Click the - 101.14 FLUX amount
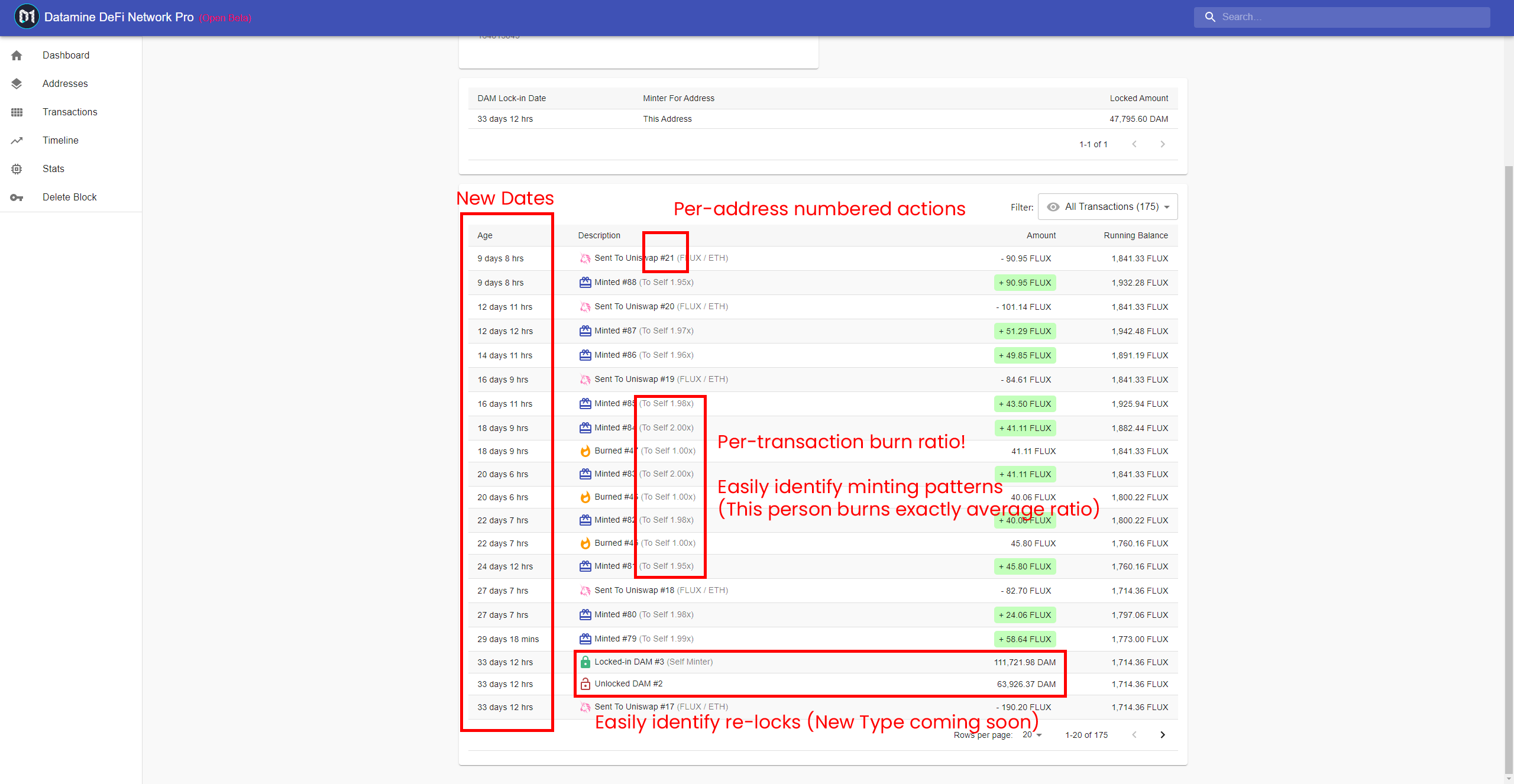 (1024, 307)
